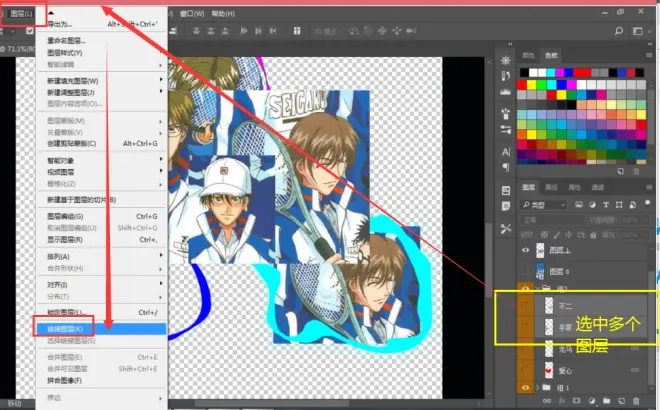Screen dimensions: 660x410
Task: Click create new layer icon at panel bottom
Action: (x=621, y=401)
